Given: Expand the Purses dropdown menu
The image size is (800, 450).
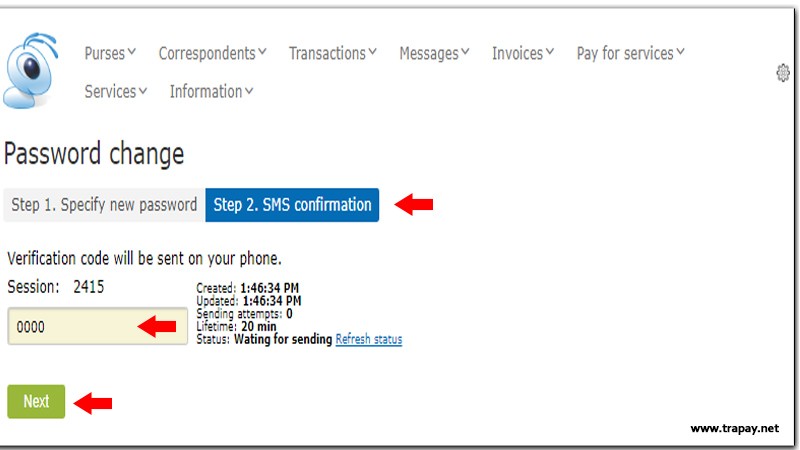Looking at the screenshot, I should pyautogui.click(x=110, y=53).
